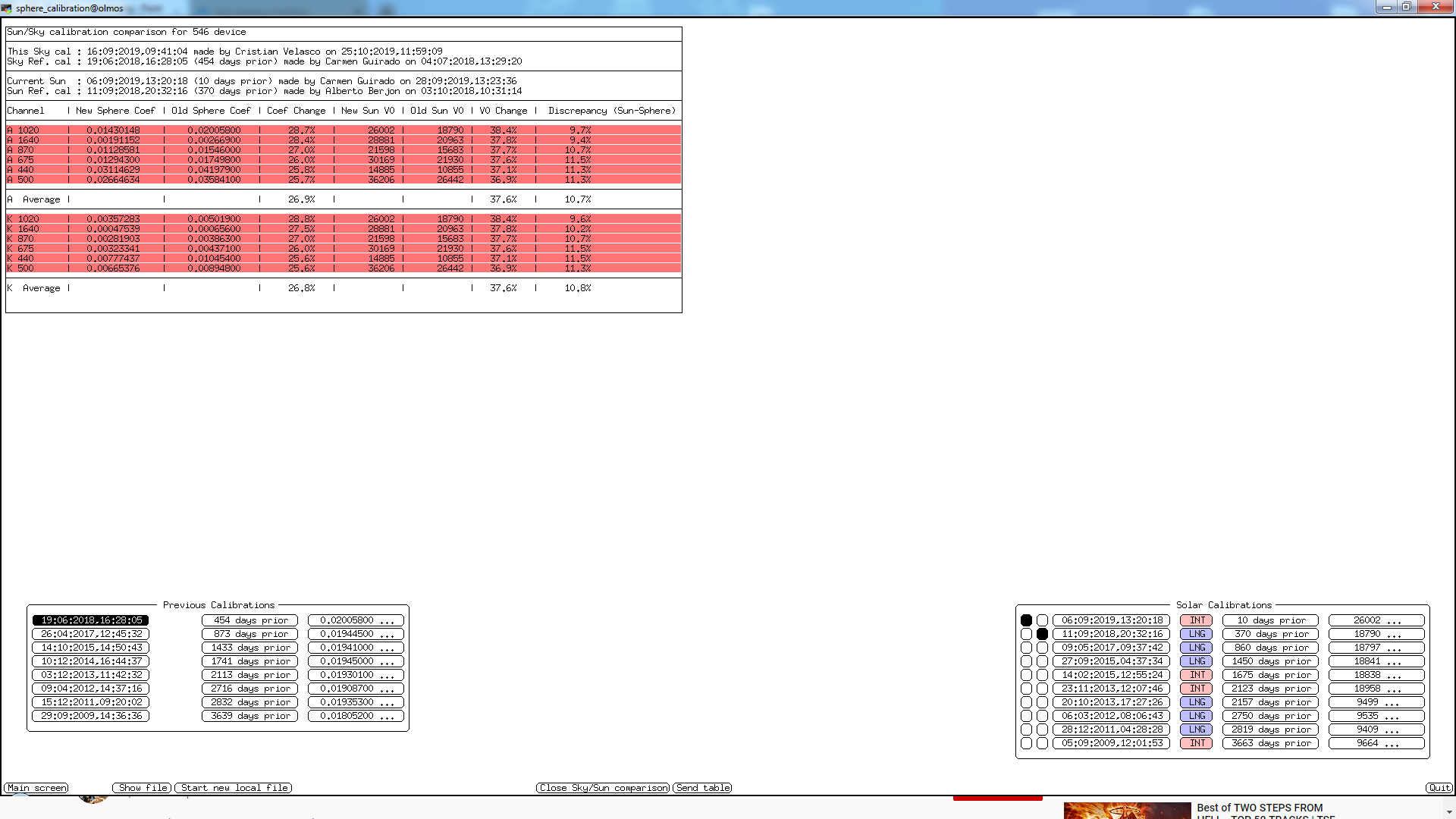1456x819 pixels.
Task: Close the Sky/Sun comparison
Action: (x=603, y=788)
